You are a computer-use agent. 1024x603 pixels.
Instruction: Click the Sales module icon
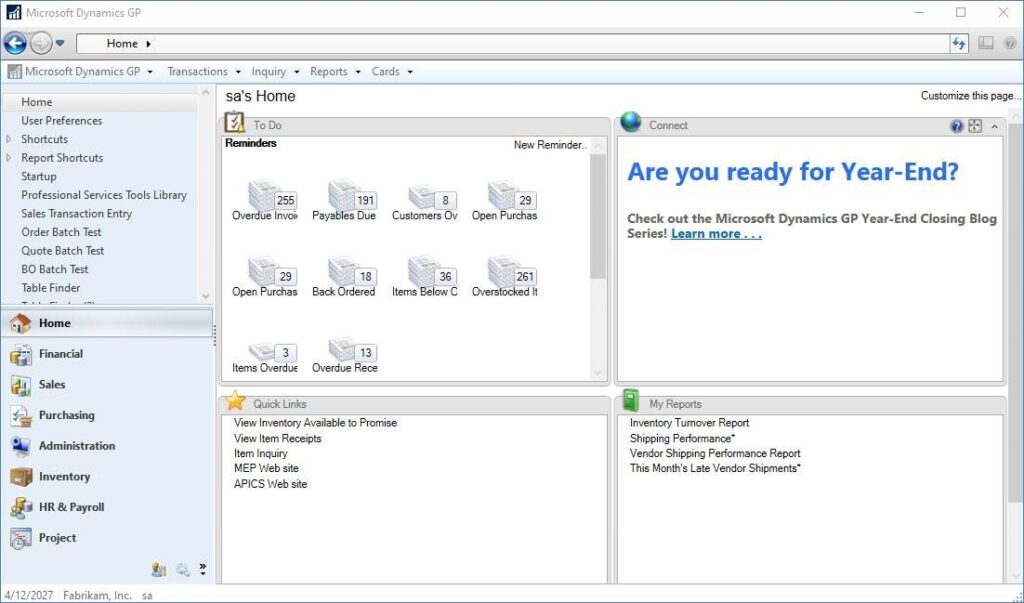20,384
